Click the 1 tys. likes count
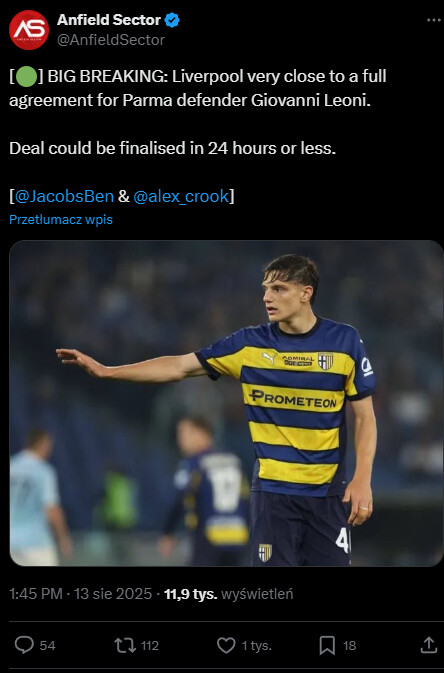444x673 pixels. click(256, 646)
